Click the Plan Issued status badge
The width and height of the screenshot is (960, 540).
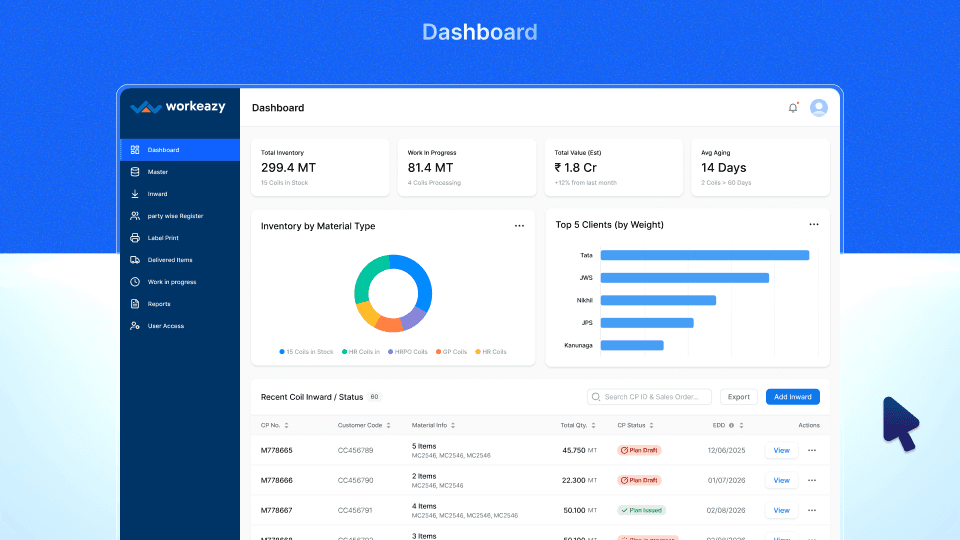641,511
